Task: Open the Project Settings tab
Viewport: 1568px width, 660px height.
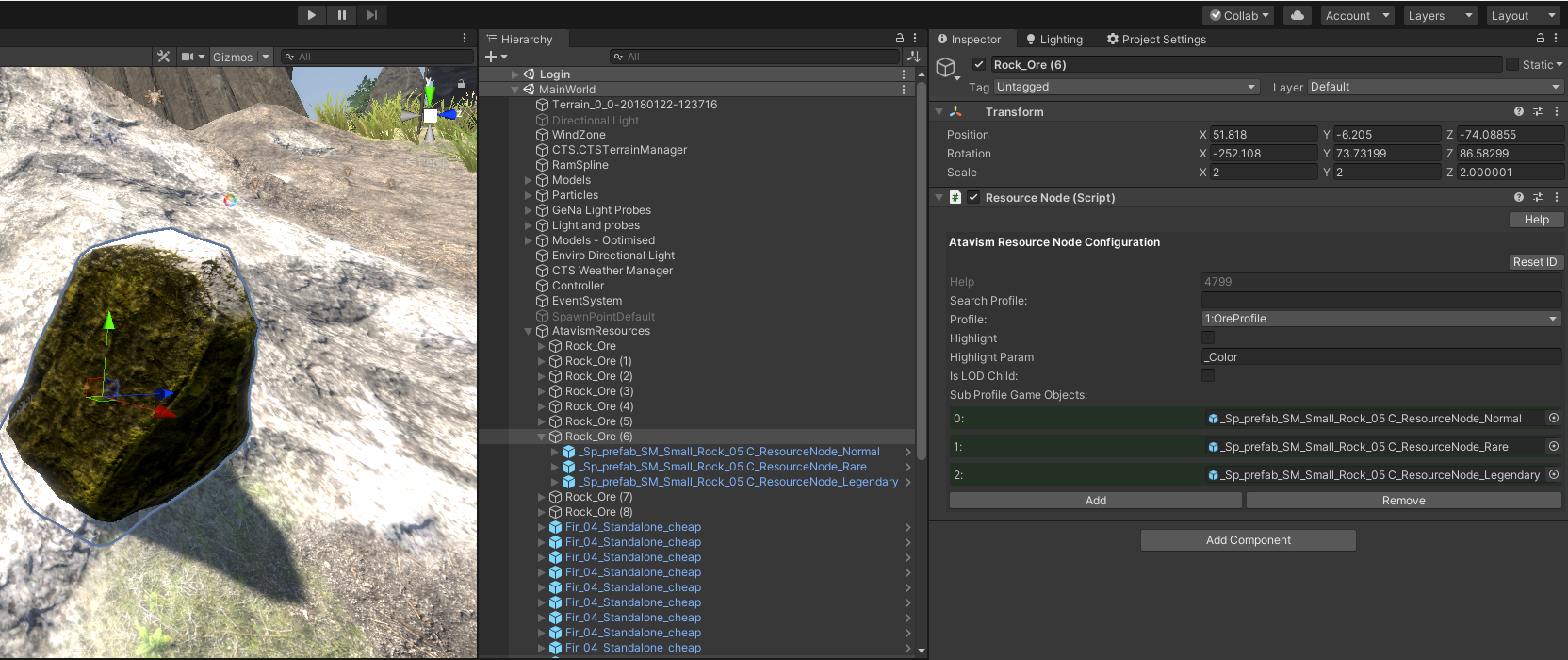Action: pyautogui.click(x=1156, y=40)
